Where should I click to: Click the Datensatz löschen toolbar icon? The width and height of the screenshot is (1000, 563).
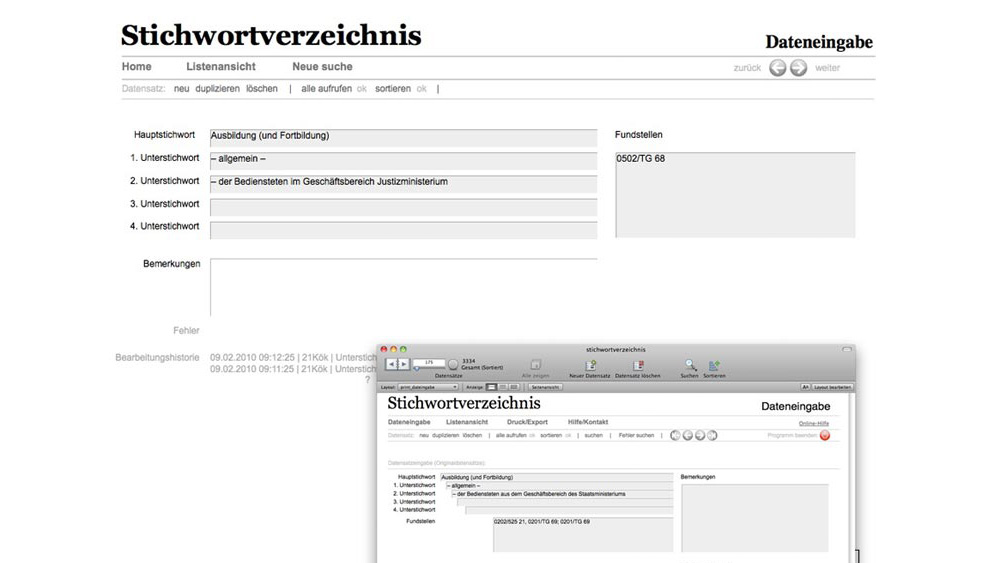click(637, 366)
